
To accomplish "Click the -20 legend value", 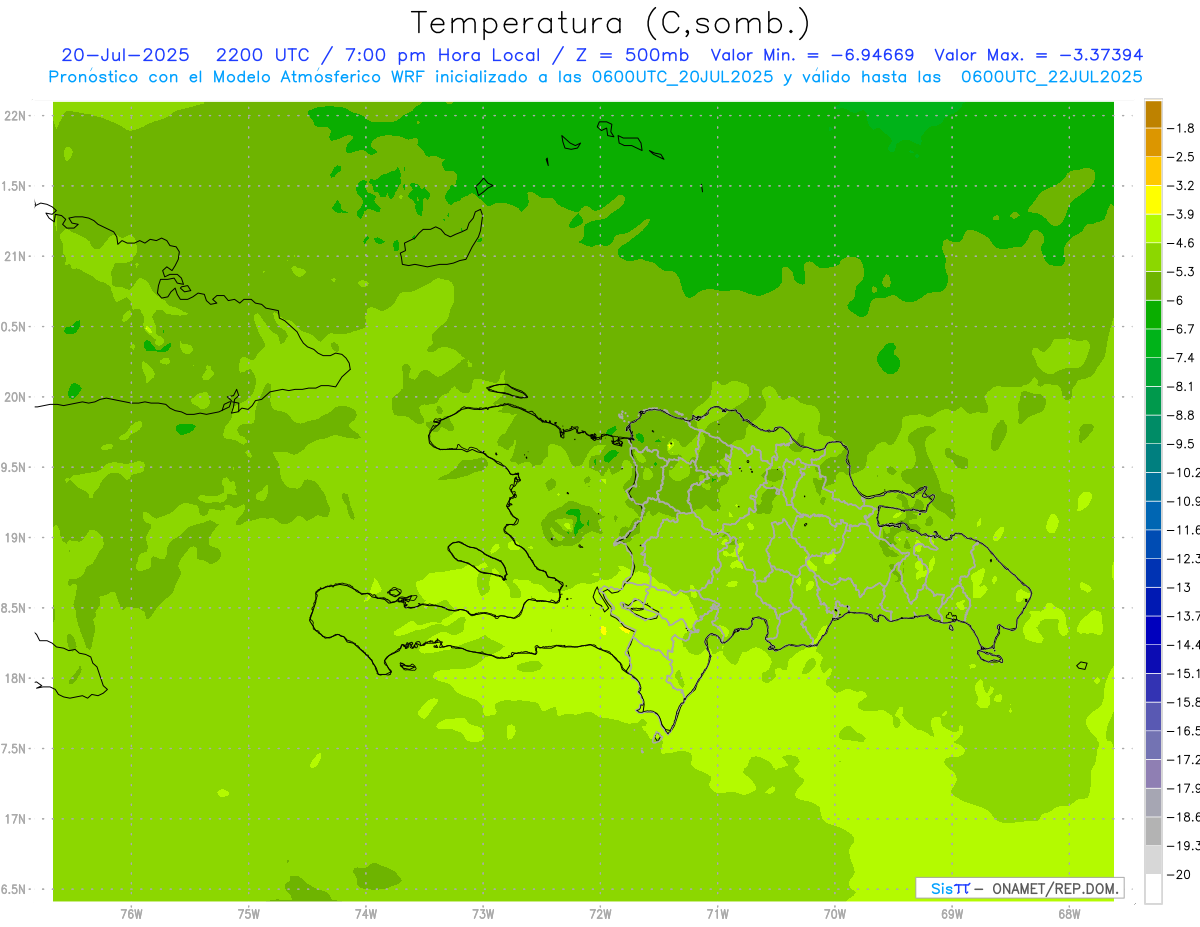I will coord(1181,874).
